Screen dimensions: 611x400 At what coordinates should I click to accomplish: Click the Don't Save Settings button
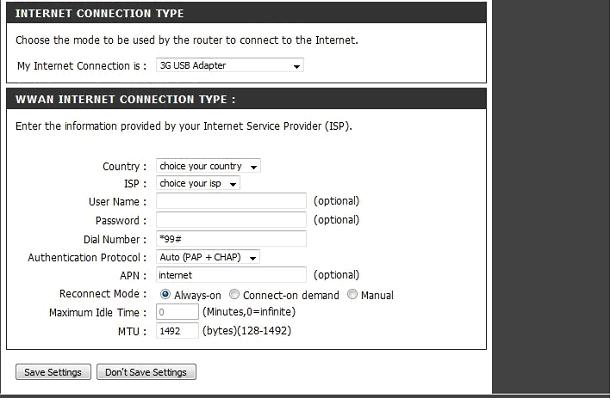coord(146,372)
